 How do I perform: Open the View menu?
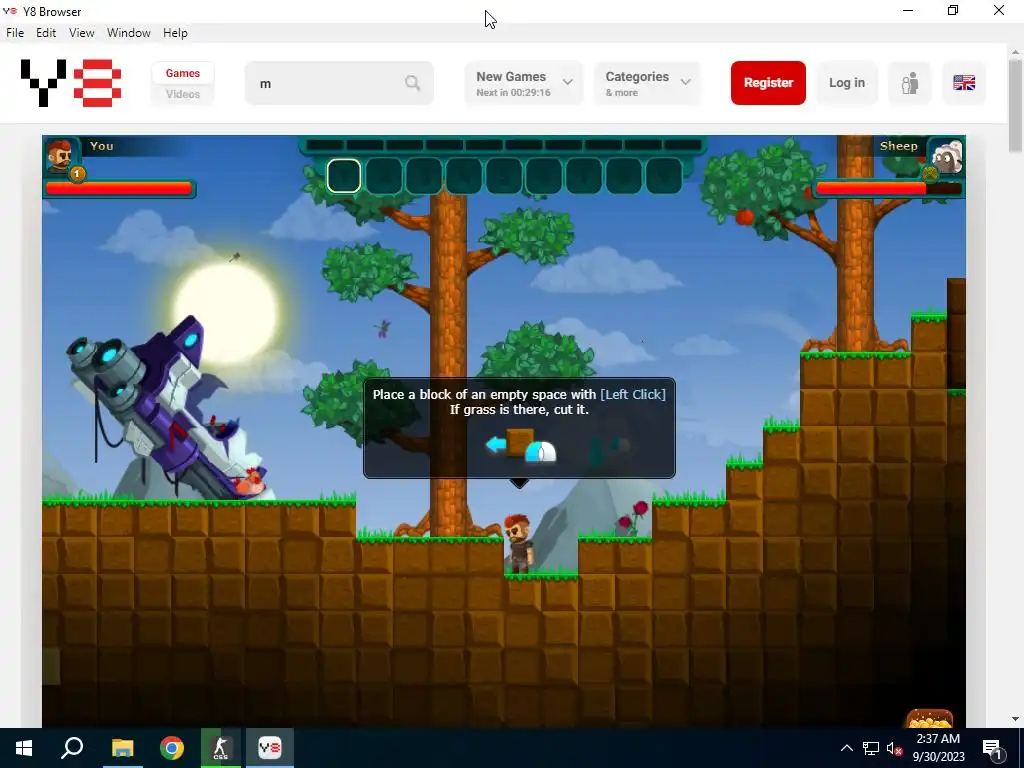tap(82, 33)
